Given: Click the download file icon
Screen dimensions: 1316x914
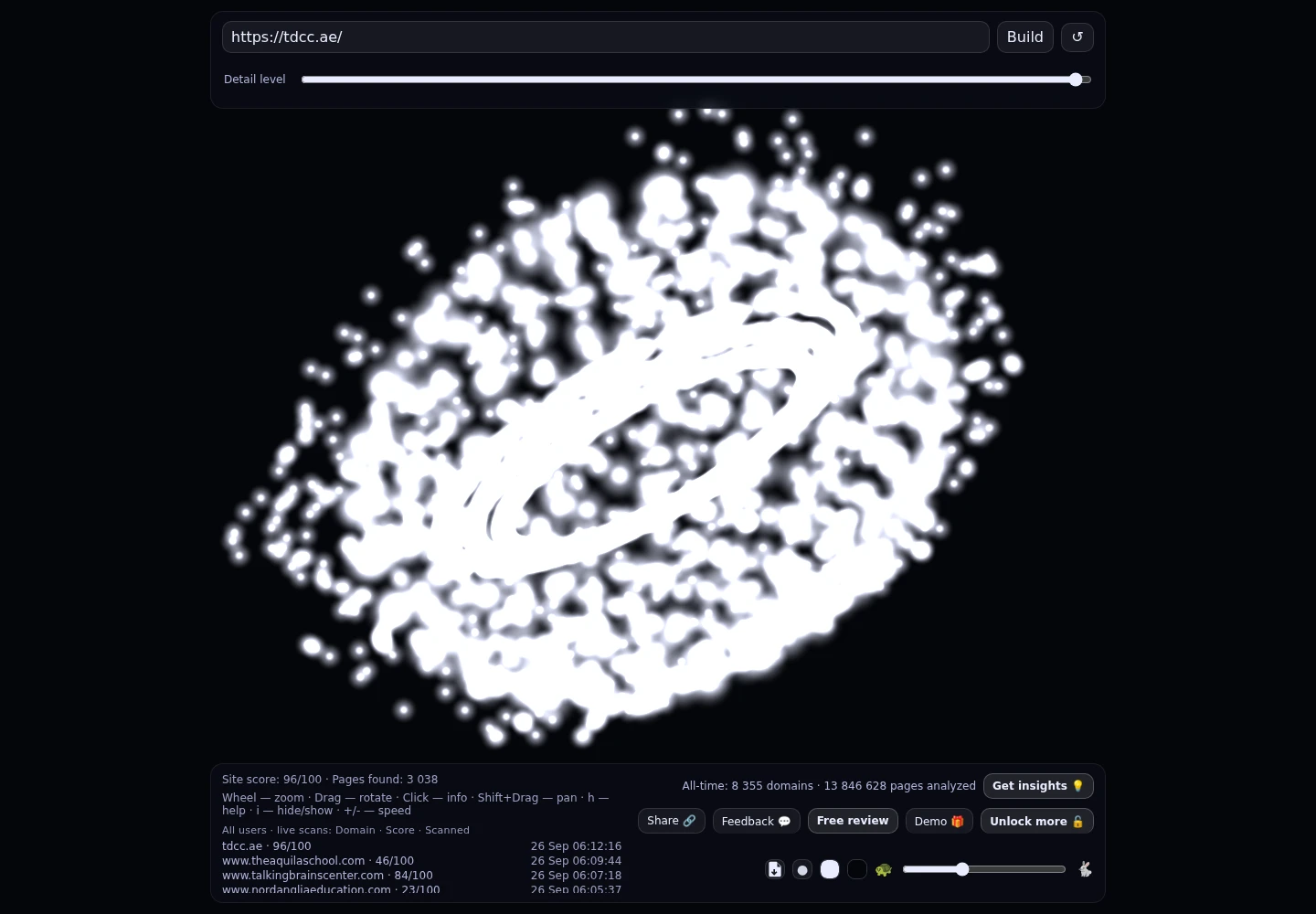Looking at the screenshot, I should point(775,869).
